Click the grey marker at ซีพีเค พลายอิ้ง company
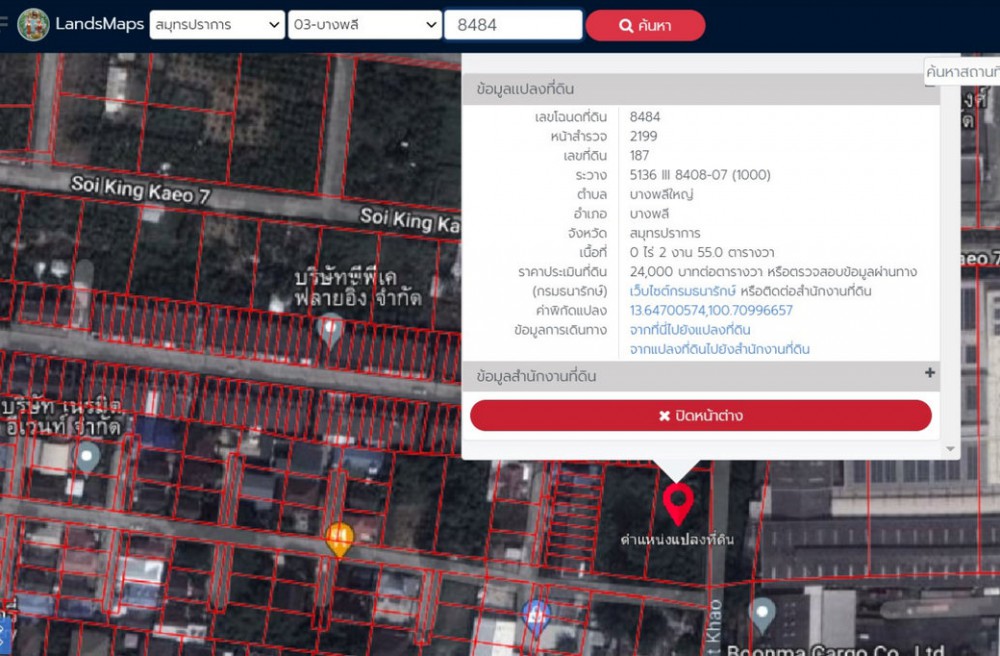 pos(330,327)
